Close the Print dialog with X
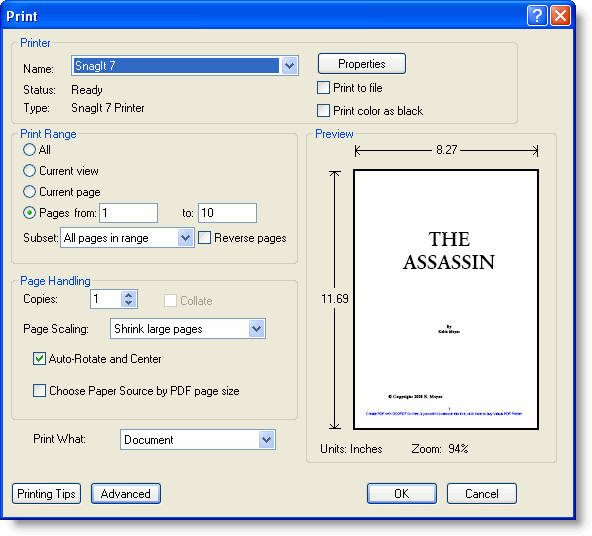The image size is (592, 536). [x=560, y=16]
